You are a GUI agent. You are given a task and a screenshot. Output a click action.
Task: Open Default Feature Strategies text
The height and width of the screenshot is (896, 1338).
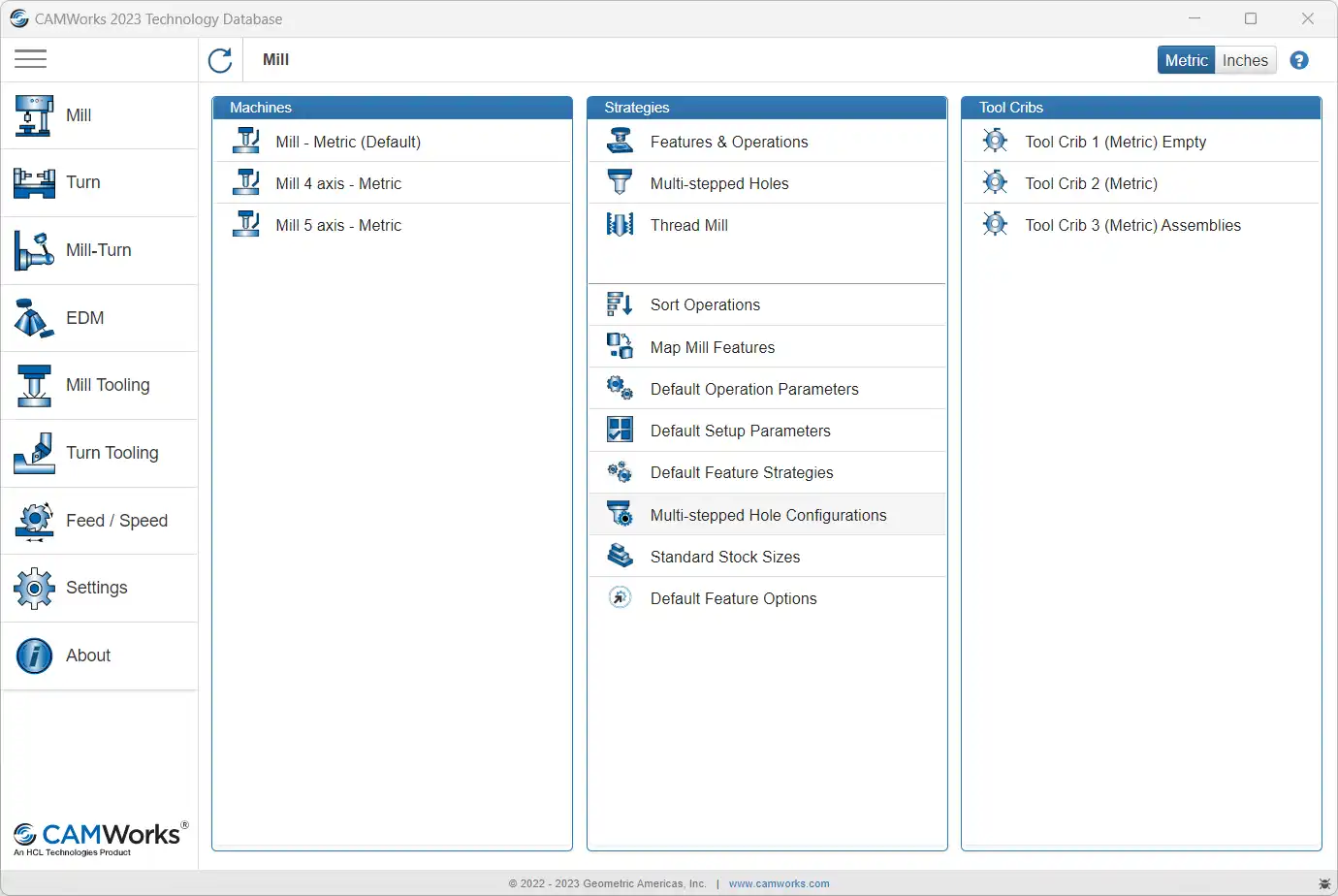(742, 472)
